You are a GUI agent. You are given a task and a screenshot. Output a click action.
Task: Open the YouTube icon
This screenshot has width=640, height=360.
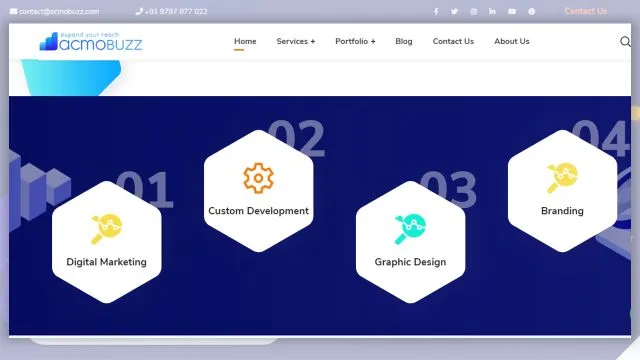[x=512, y=11]
